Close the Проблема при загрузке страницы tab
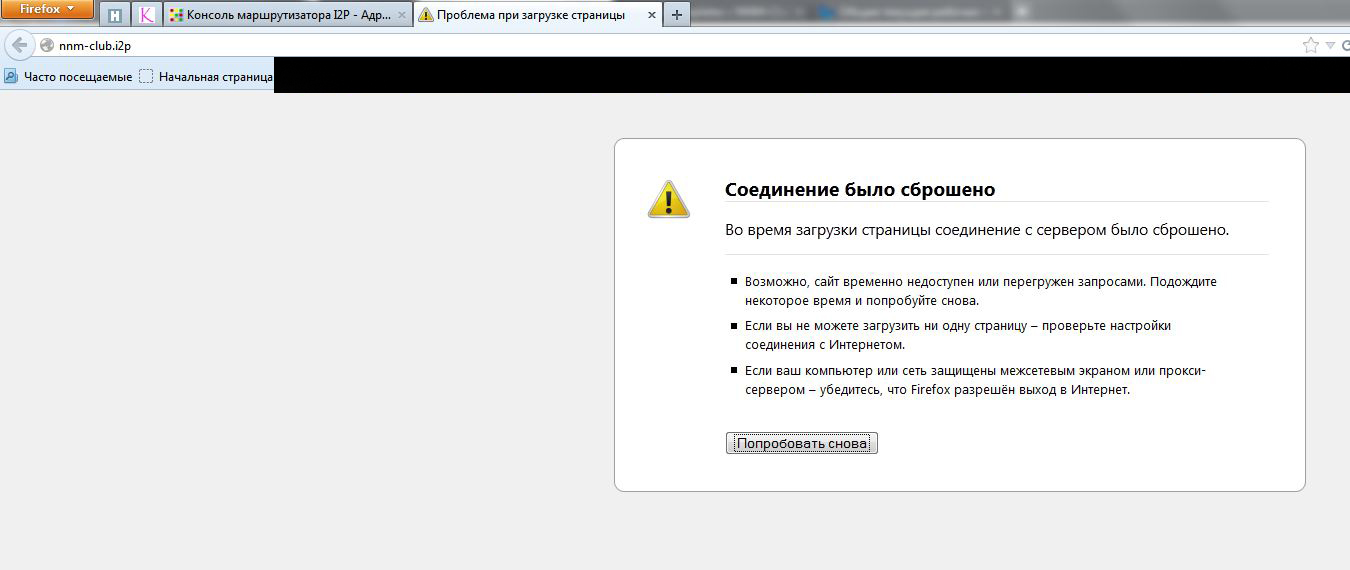This screenshot has height=570, width=1350. click(651, 15)
